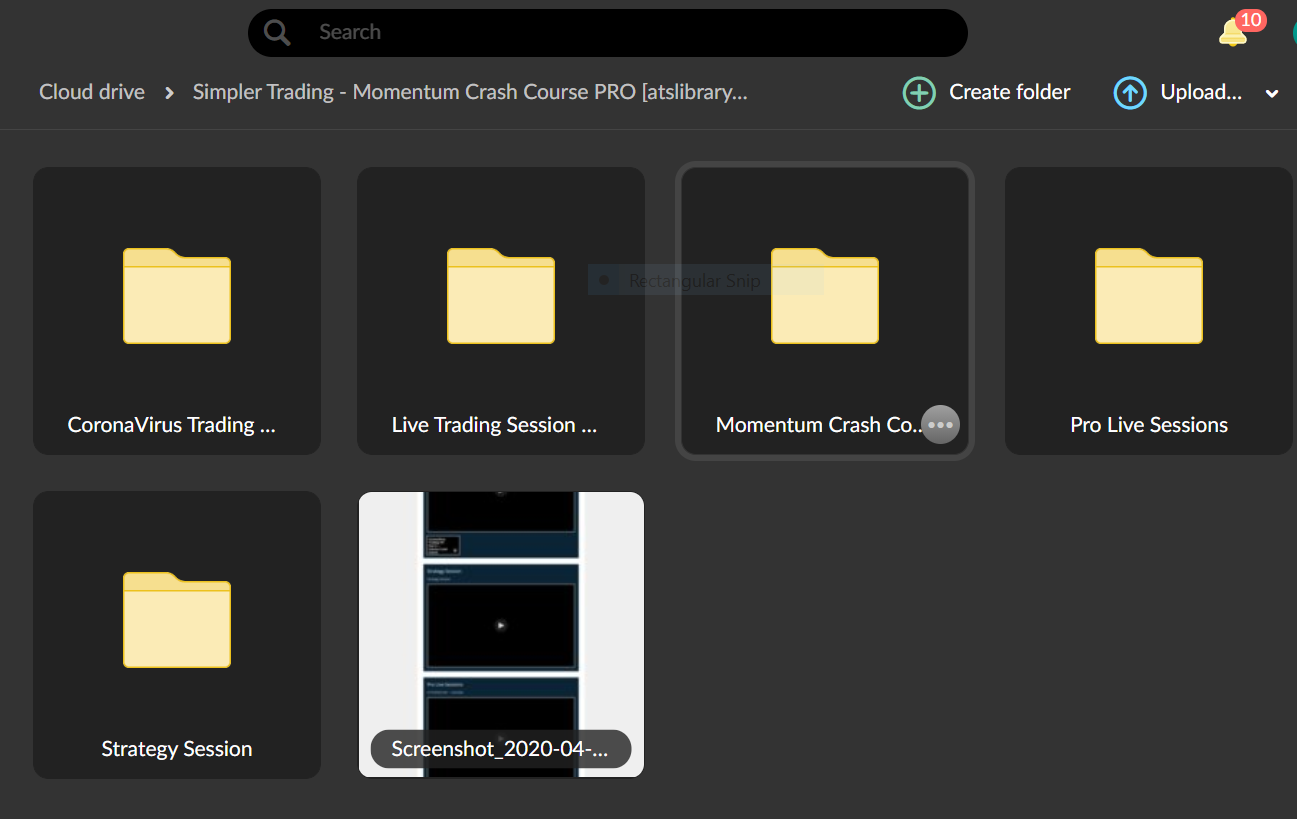Open the notifications bell icon
Viewport: 1297px width, 819px height.
1233,33
